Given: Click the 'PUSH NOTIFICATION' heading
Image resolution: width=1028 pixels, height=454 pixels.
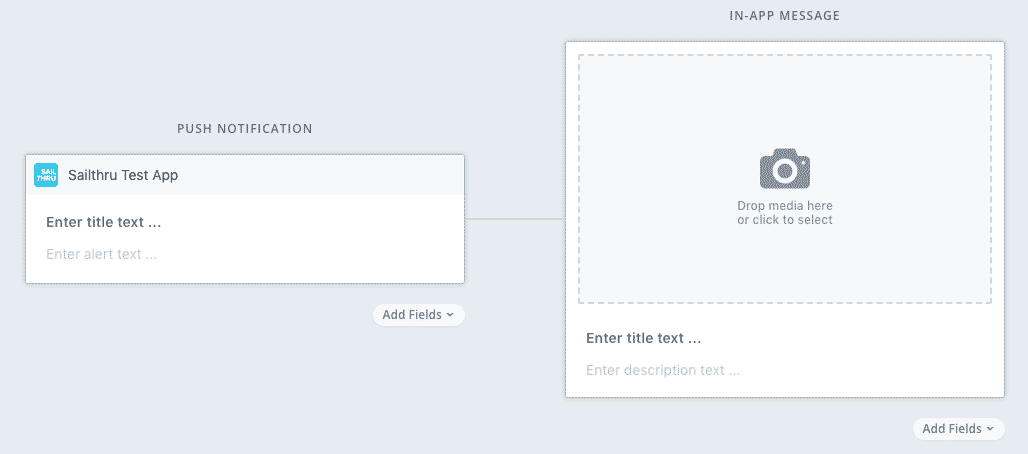Looking at the screenshot, I should 245,129.
